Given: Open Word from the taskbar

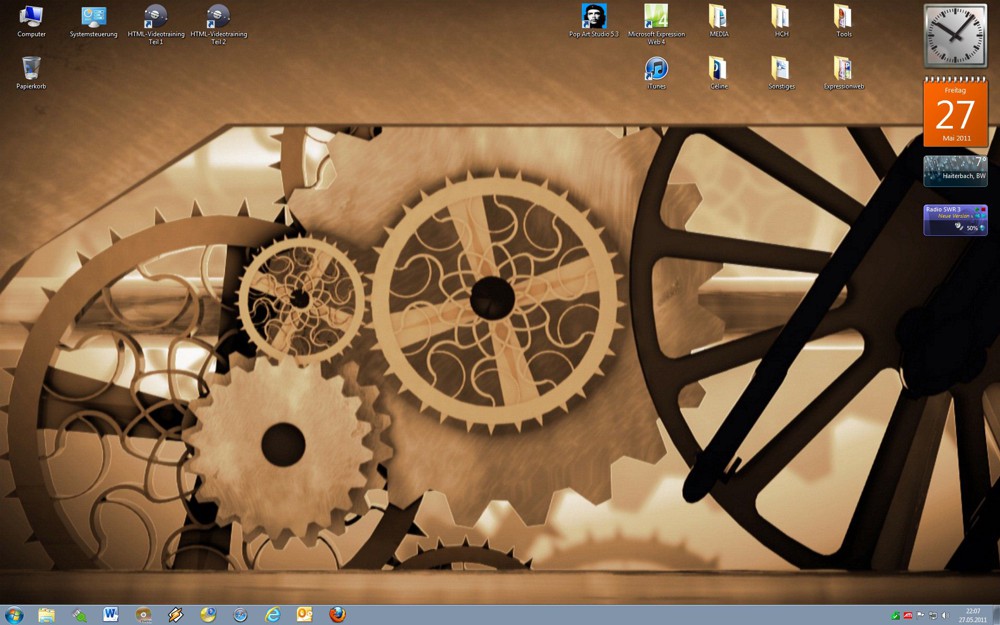Looking at the screenshot, I should pyautogui.click(x=110, y=614).
